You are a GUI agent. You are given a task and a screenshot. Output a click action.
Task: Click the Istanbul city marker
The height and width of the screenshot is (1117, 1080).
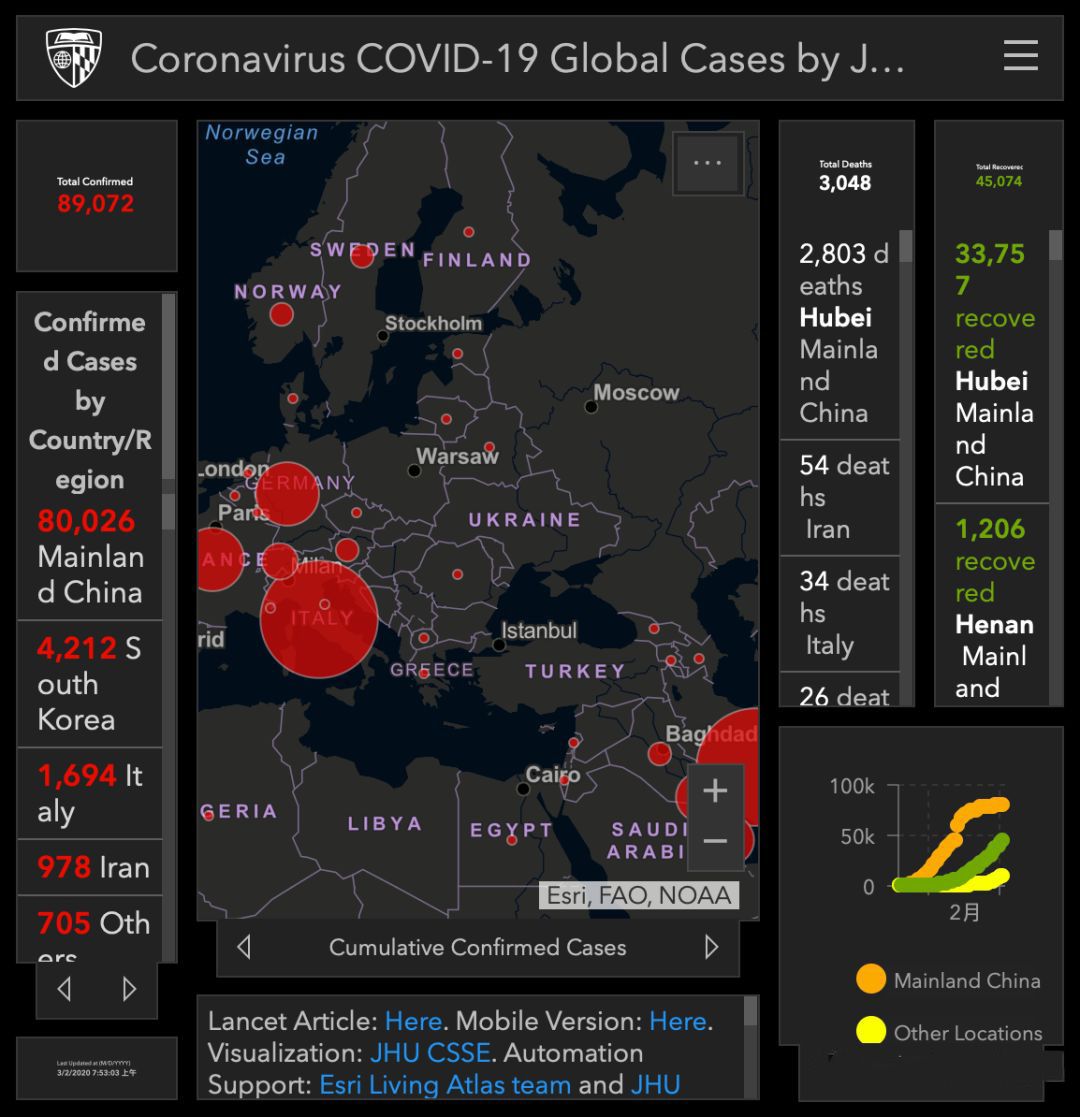point(499,645)
